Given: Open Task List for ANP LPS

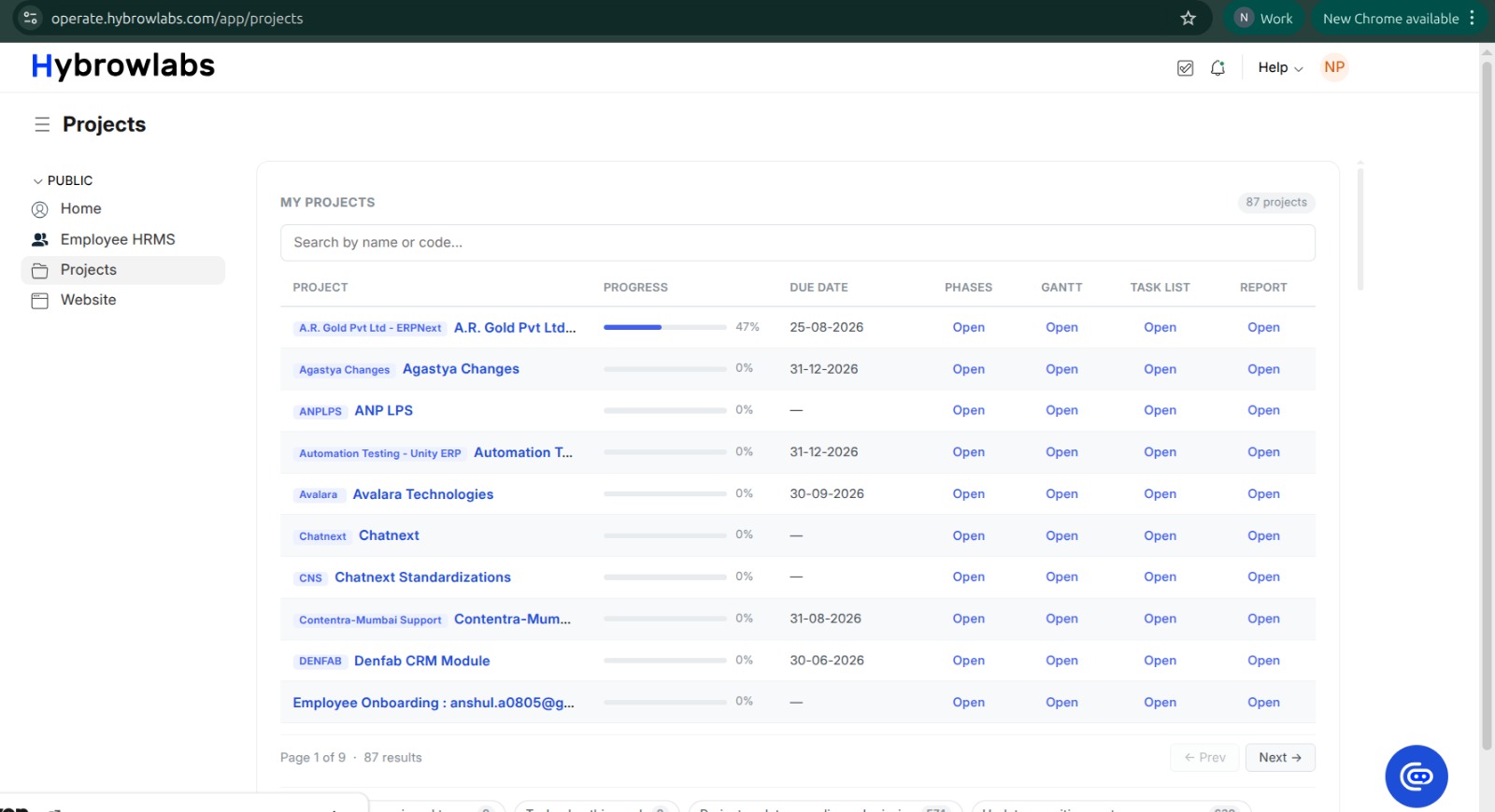Looking at the screenshot, I should pos(1160,410).
